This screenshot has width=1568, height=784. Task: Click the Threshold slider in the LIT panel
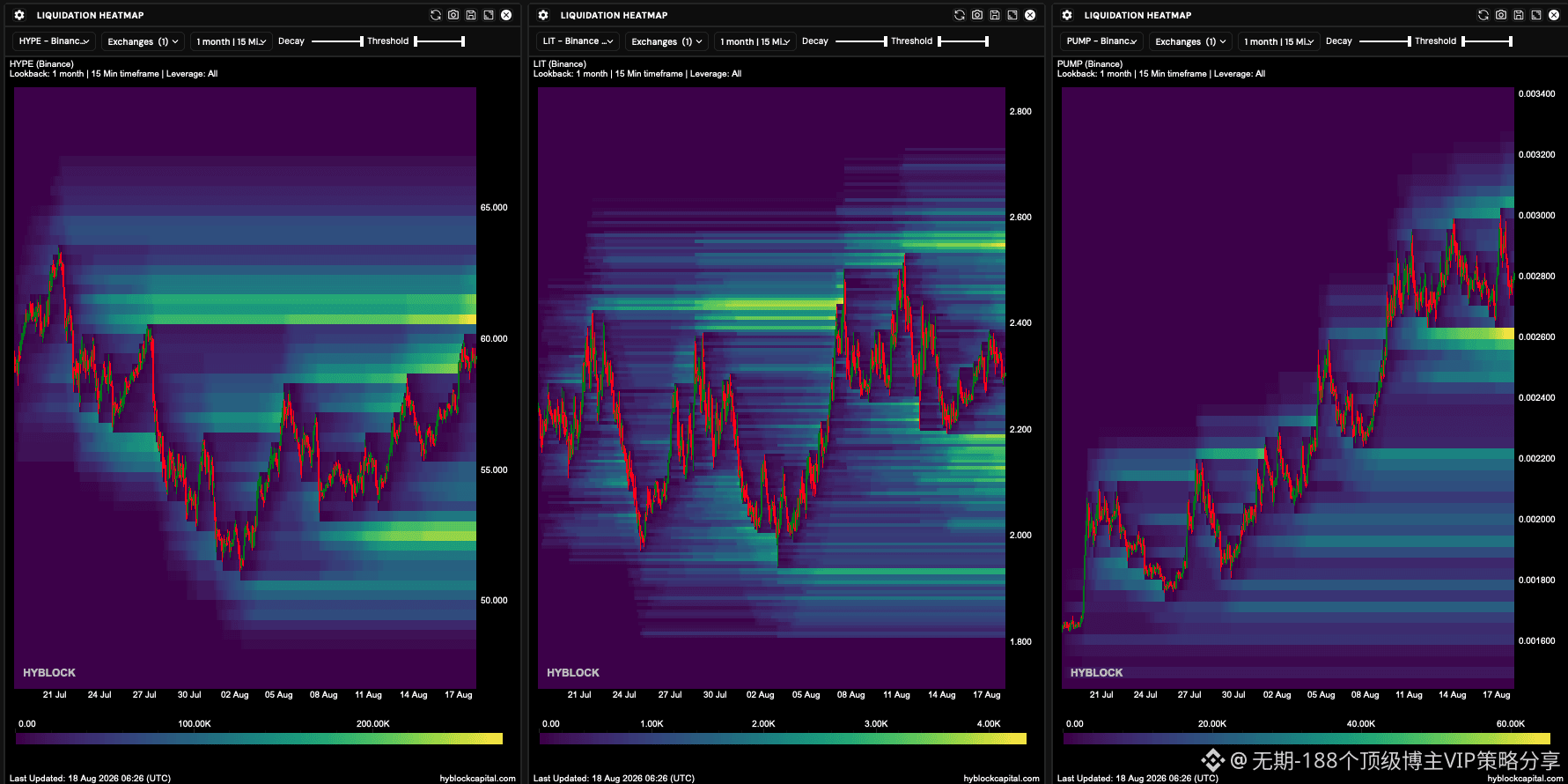click(x=963, y=41)
